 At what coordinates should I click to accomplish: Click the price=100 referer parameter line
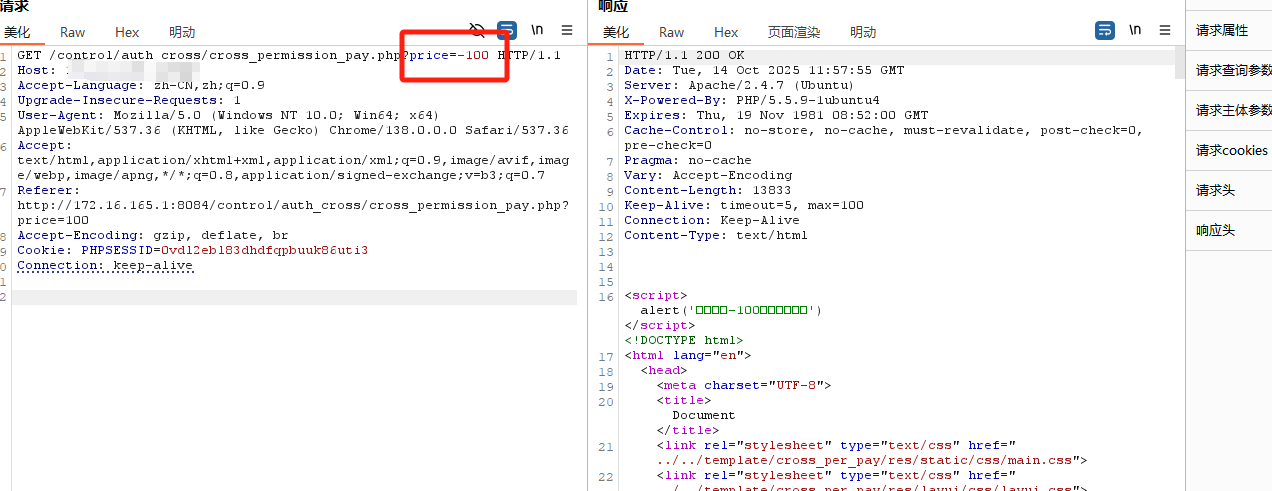pyautogui.click(x=53, y=220)
